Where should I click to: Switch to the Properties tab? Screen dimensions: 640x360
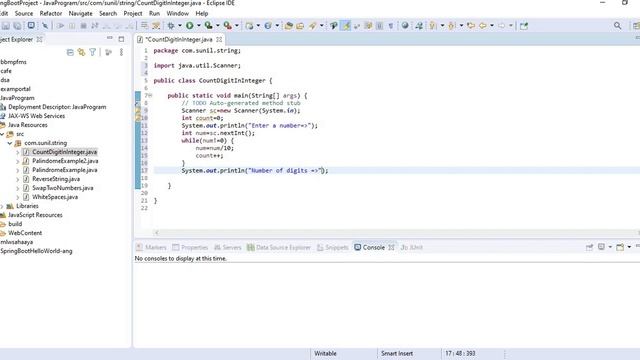click(190, 247)
